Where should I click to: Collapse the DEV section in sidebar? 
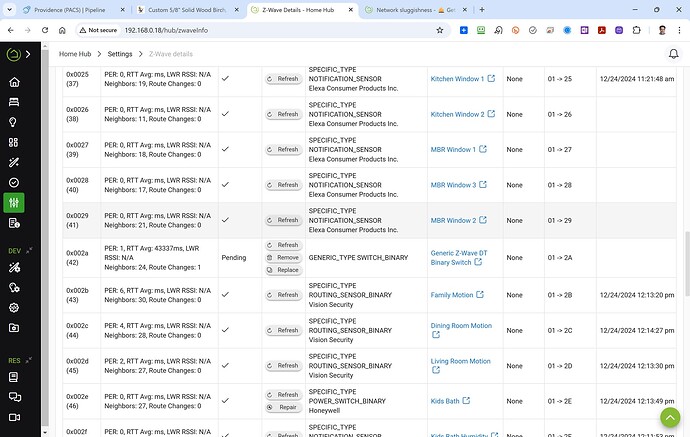pos(29,250)
